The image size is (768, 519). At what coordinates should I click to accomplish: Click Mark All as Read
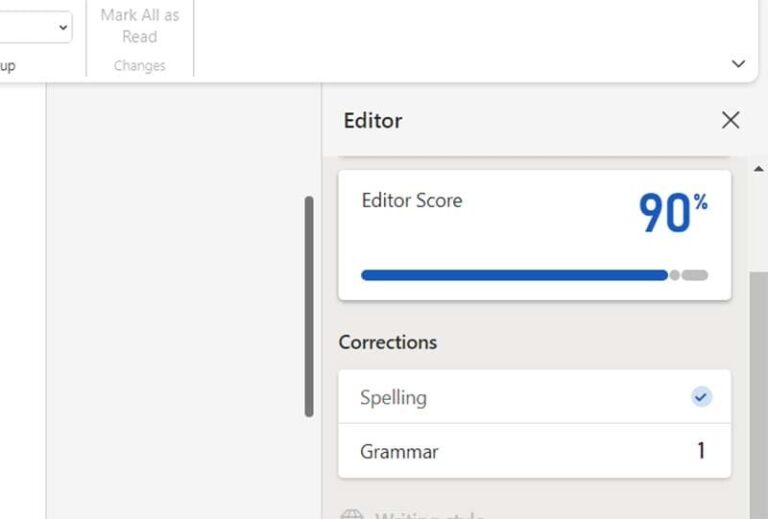point(140,26)
